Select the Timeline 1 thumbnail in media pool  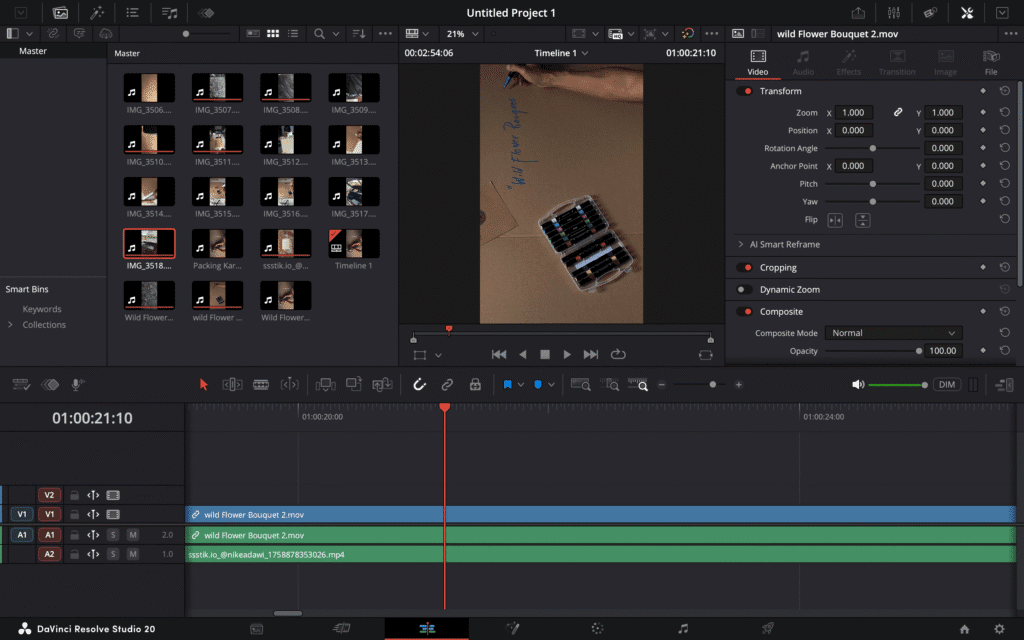click(x=353, y=244)
